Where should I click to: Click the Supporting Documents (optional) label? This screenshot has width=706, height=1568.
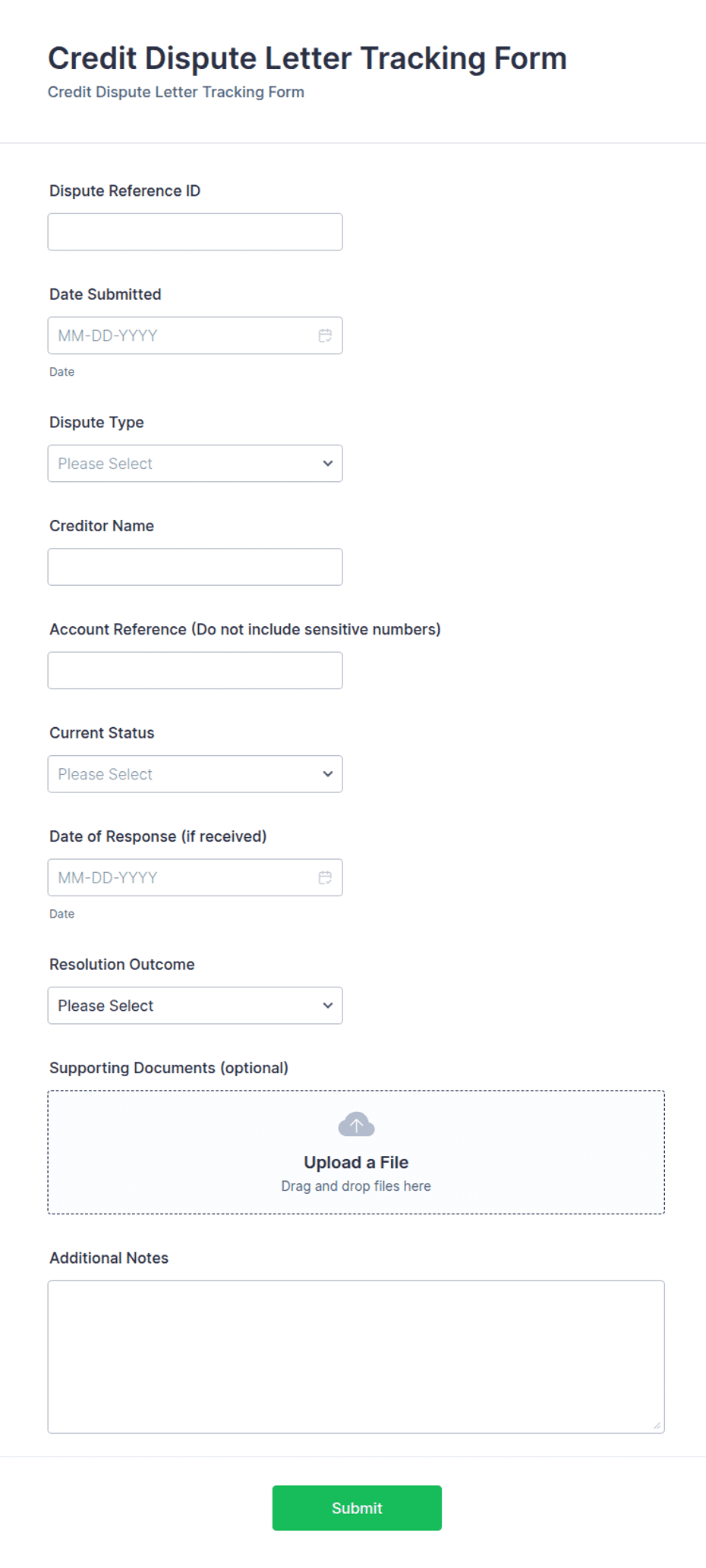coord(169,1068)
